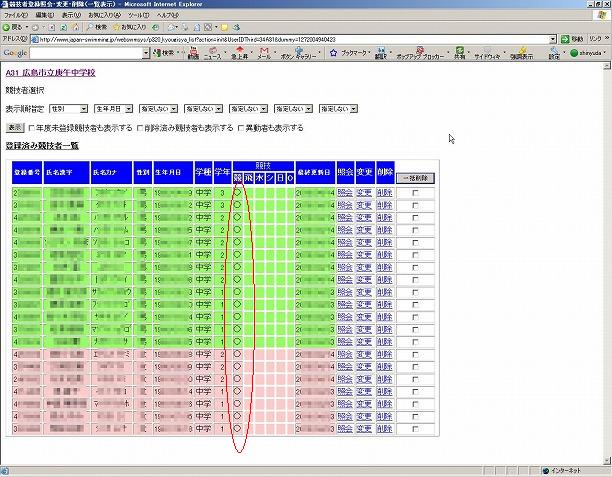The image size is (612, 477).
Task: Click Google toolbar 検索 button
Action: [x=164, y=52]
